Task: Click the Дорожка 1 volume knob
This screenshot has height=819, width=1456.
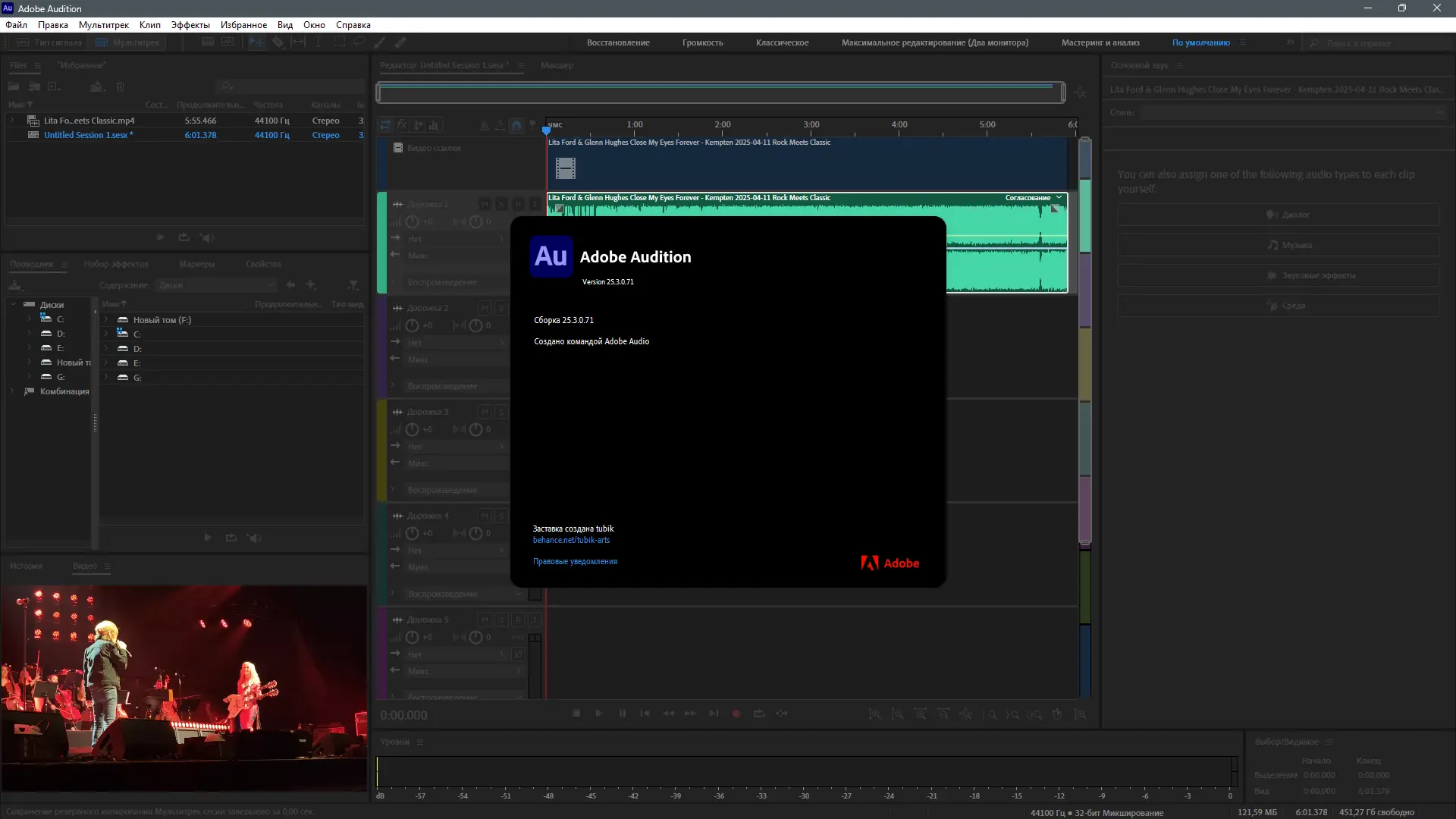Action: point(412,221)
